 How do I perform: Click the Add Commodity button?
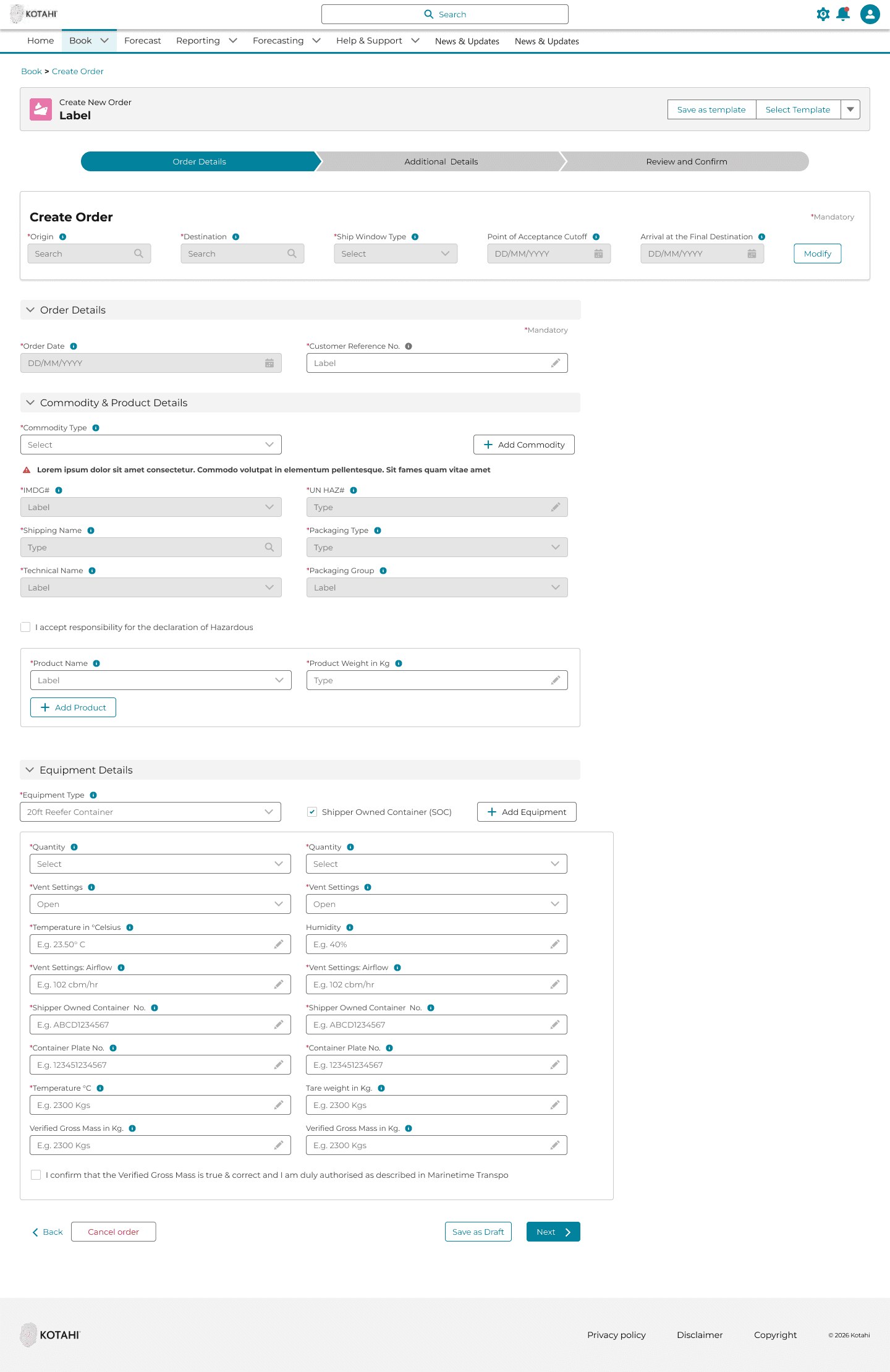click(524, 445)
